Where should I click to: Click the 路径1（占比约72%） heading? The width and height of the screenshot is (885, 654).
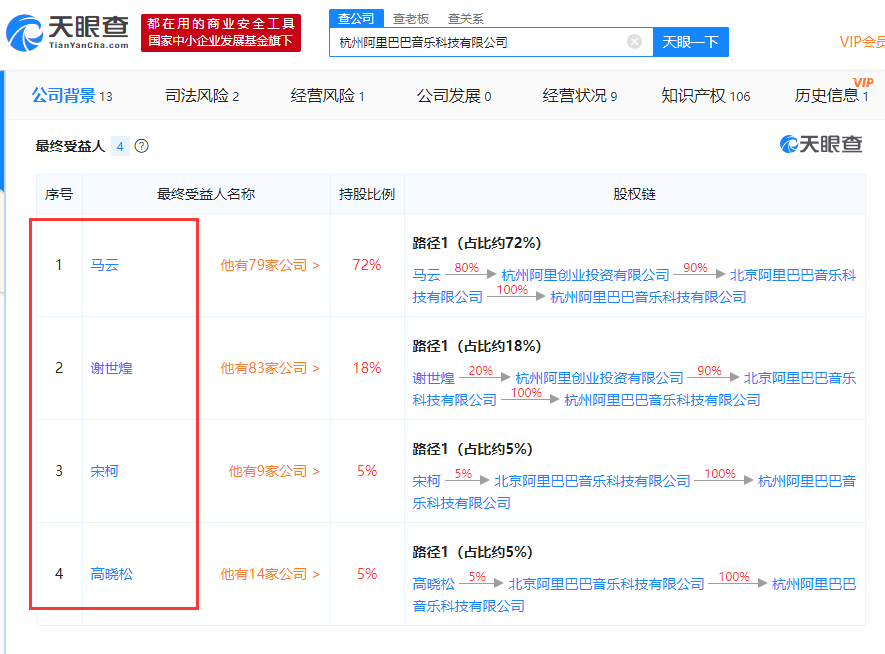pos(477,243)
